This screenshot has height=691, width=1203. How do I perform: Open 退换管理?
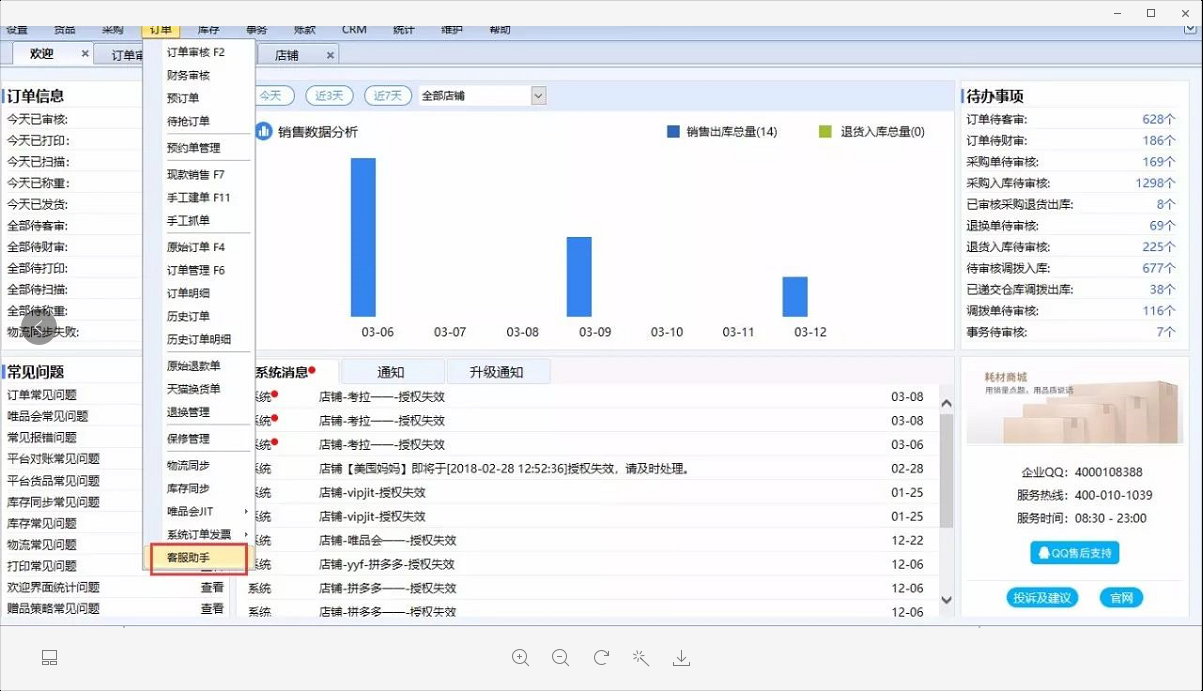click(x=188, y=412)
